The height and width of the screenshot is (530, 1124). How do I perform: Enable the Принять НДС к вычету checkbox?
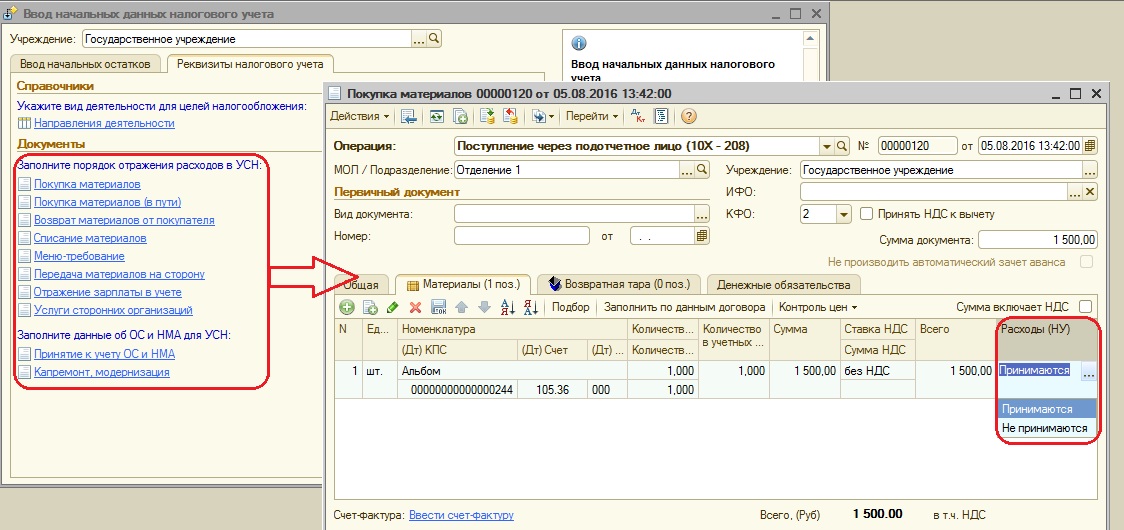[x=866, y=214]
